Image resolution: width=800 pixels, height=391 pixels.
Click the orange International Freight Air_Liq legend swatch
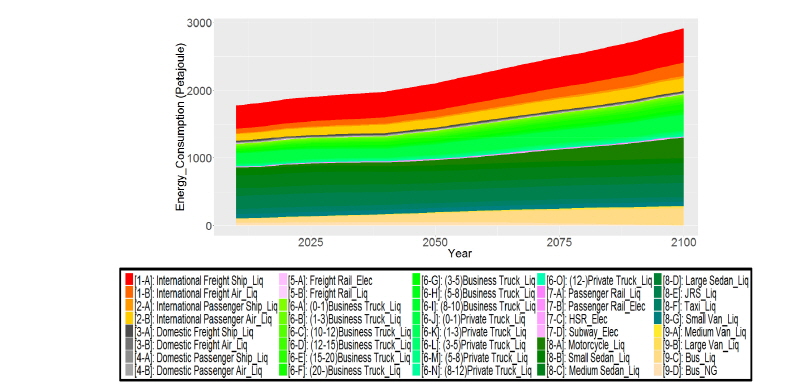coord(129,293)
